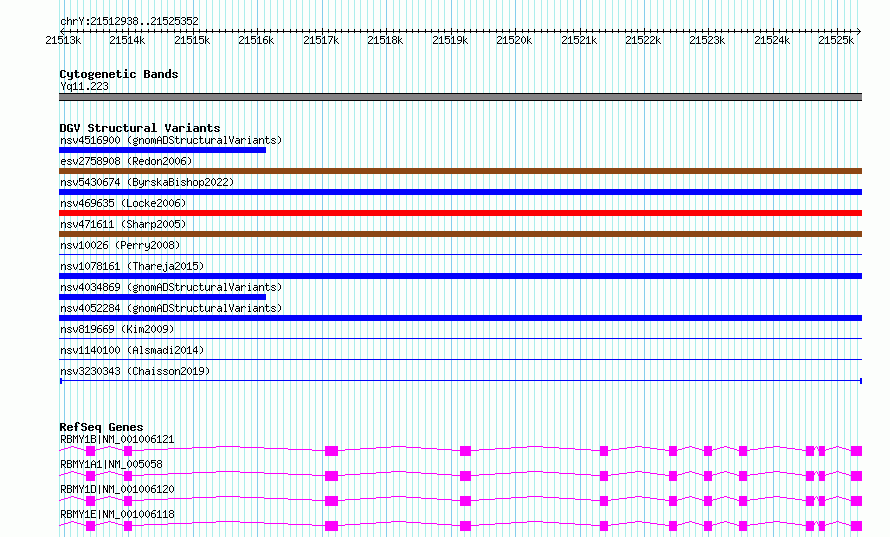Click the 21525k ruler label
Screen dimensions: 890x537
point(836,40)
